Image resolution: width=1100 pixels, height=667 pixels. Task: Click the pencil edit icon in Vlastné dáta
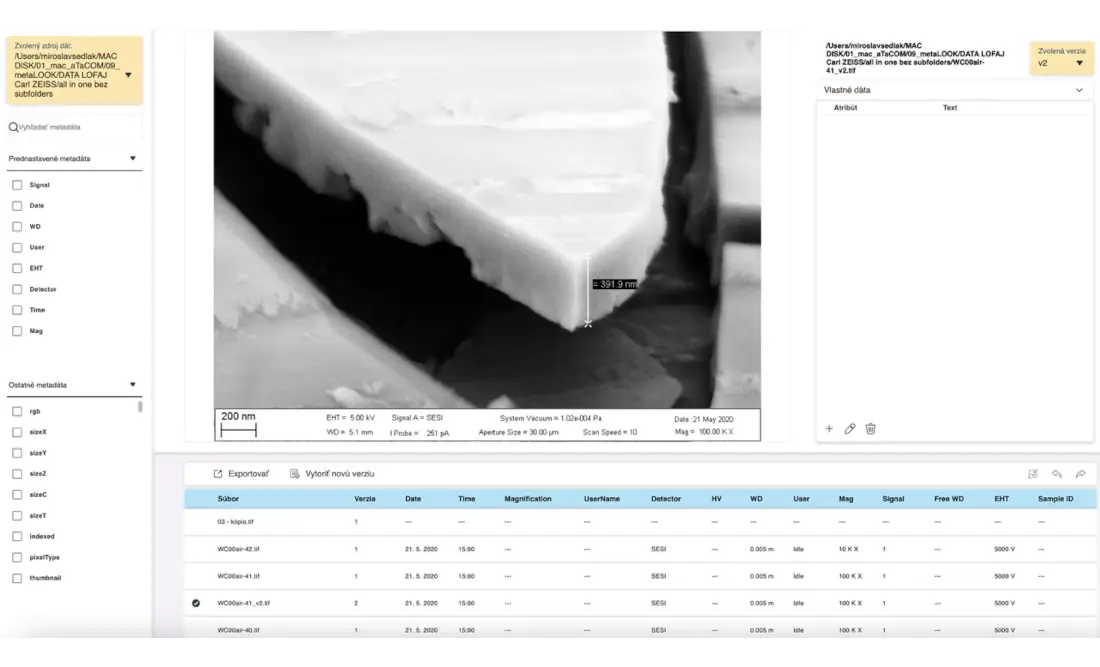pos(850,429)
